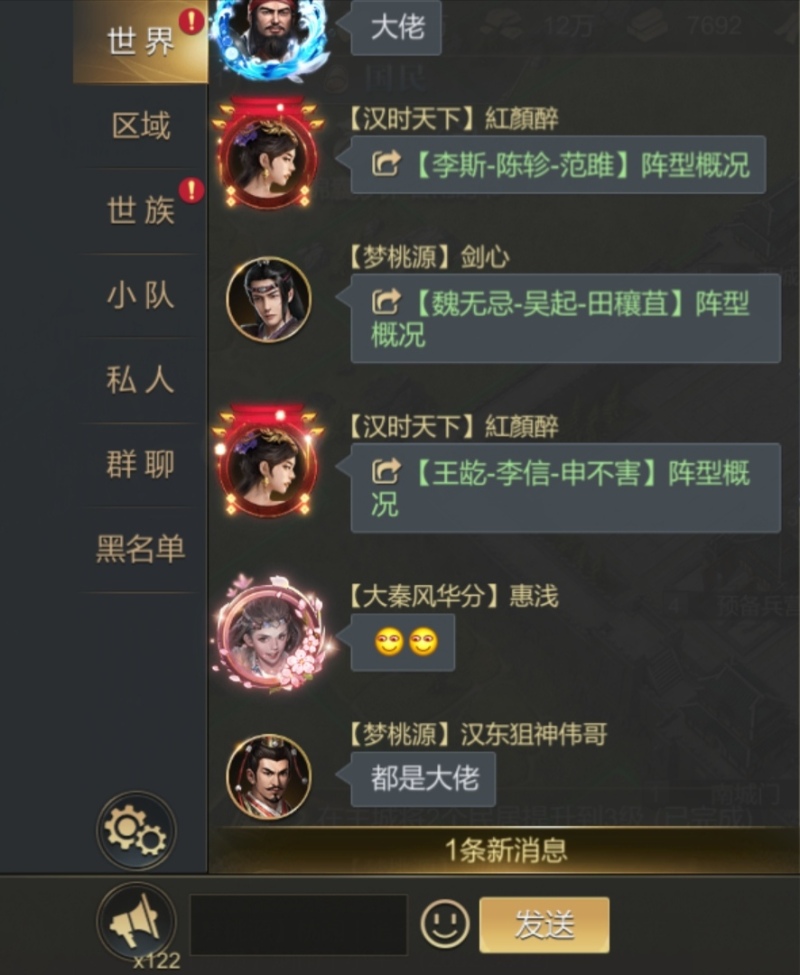Tap the megaphone broadcast icon
The image size is (800, 975).
(x=136, y=922)
